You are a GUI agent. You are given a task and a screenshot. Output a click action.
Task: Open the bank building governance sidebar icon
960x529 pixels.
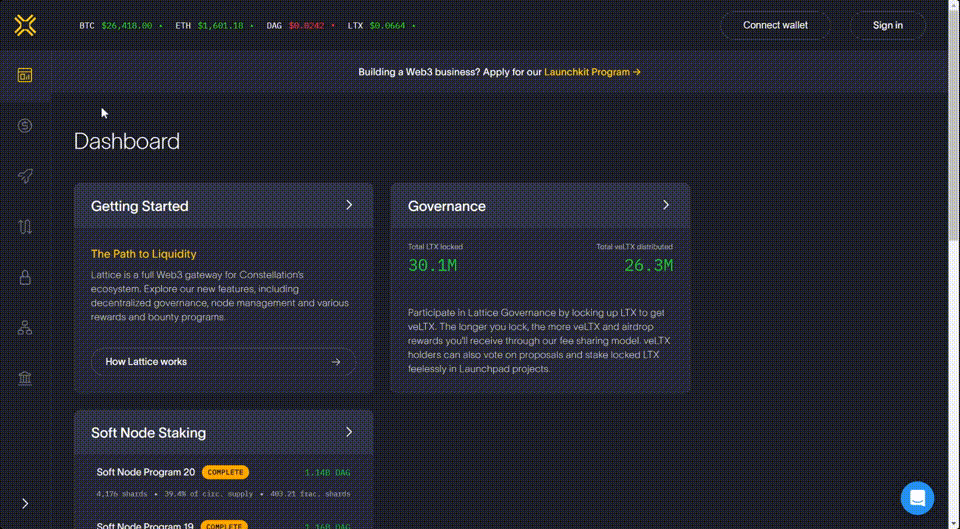pos(25,378)
